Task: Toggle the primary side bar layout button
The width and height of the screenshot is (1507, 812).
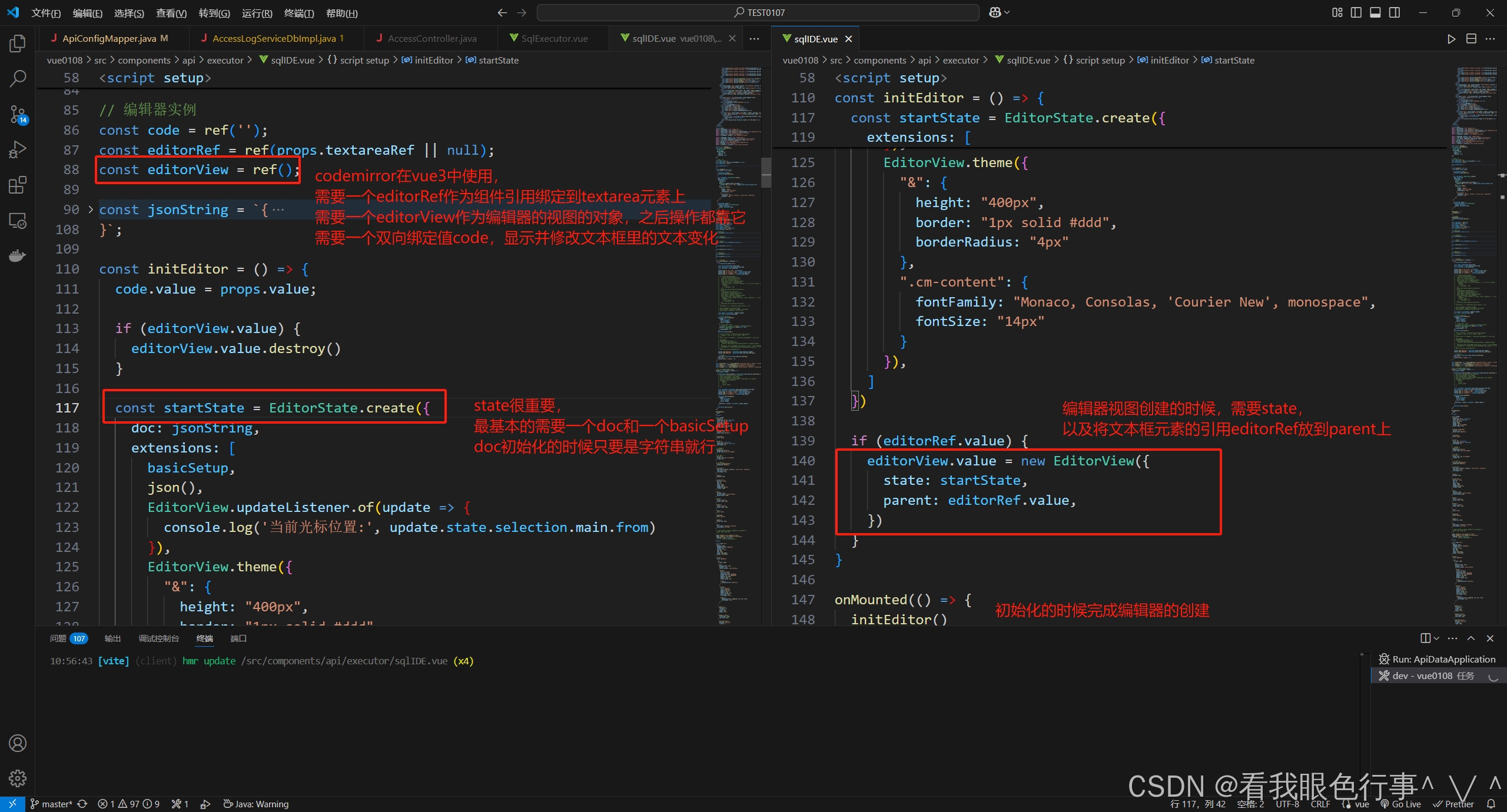Action: tap(1356, 12)
